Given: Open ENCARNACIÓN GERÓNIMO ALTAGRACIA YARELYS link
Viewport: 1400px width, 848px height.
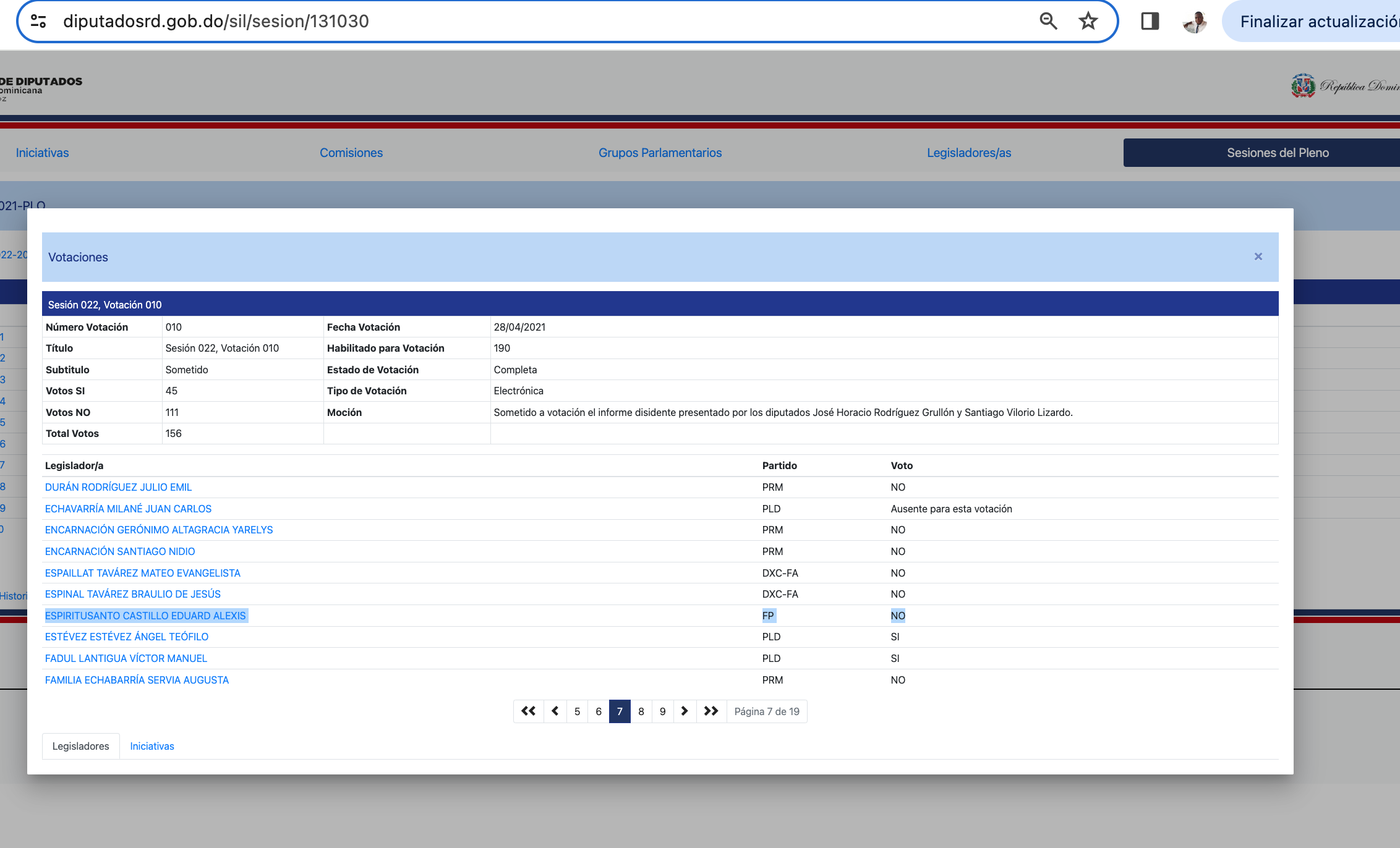Looking at the screenshot, I should click(159, 530).
